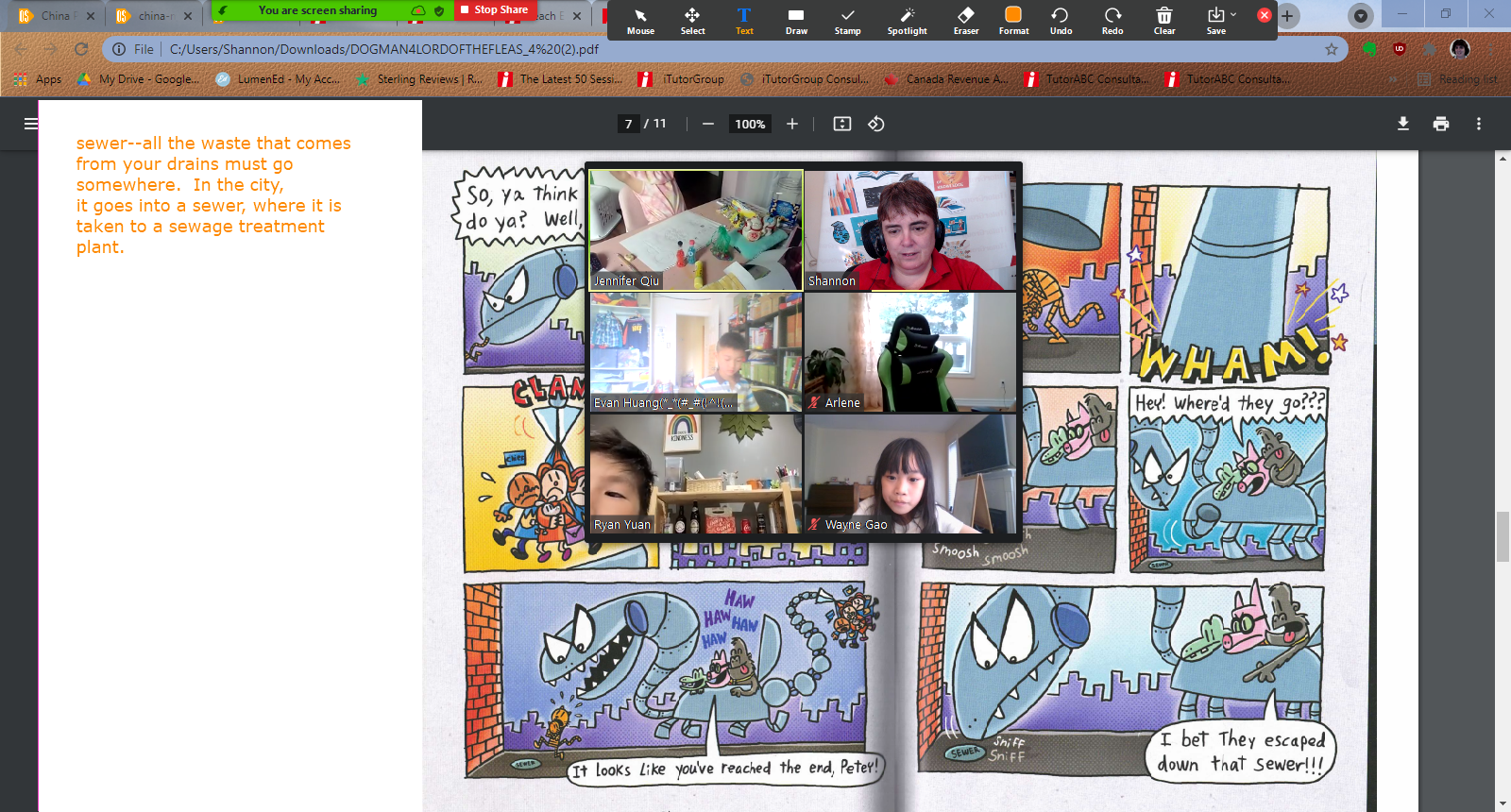The height and width of the screenshot is (812, 1511).
Task: Zoom out the PDF with minus button
Action: [708, 124]
